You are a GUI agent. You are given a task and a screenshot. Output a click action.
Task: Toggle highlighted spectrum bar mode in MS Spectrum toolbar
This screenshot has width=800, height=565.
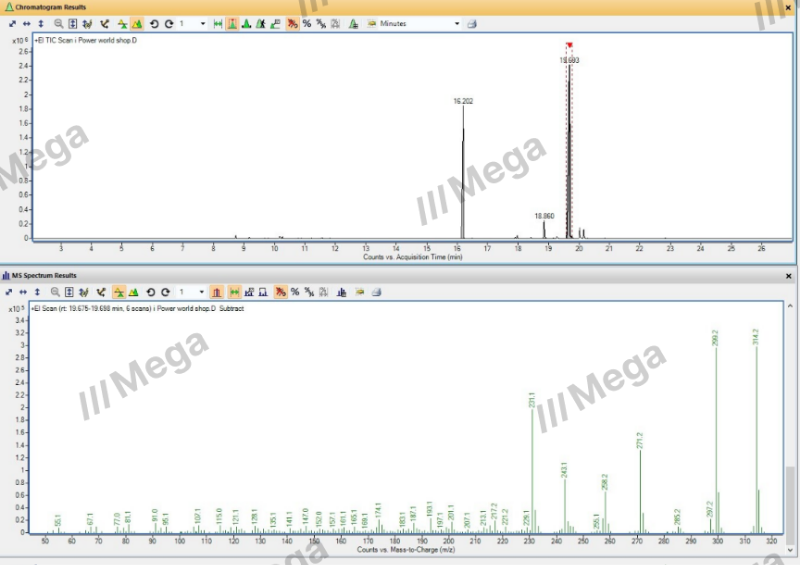(217, 292)
